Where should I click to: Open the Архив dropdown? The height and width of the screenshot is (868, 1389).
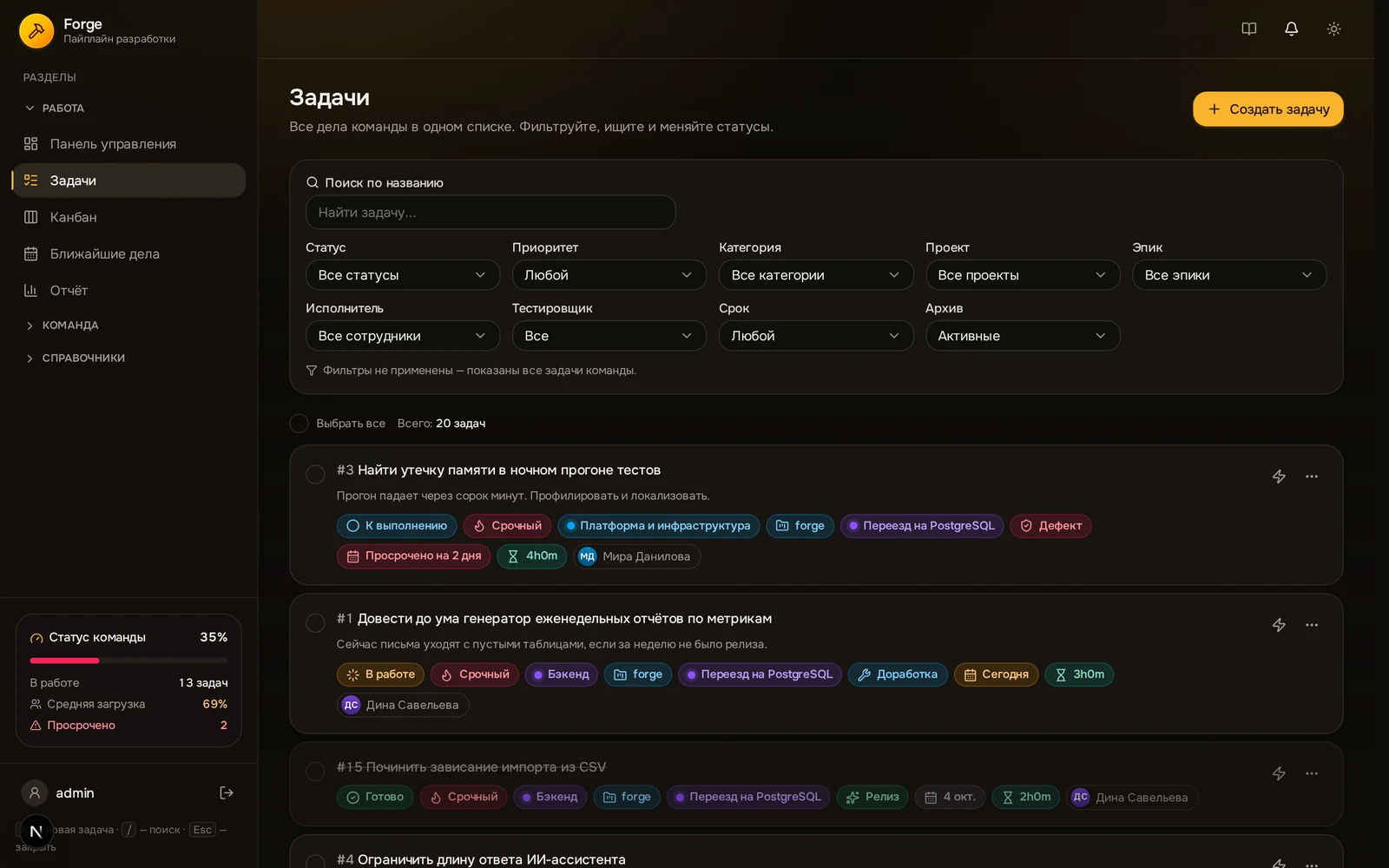(1023, 336)
